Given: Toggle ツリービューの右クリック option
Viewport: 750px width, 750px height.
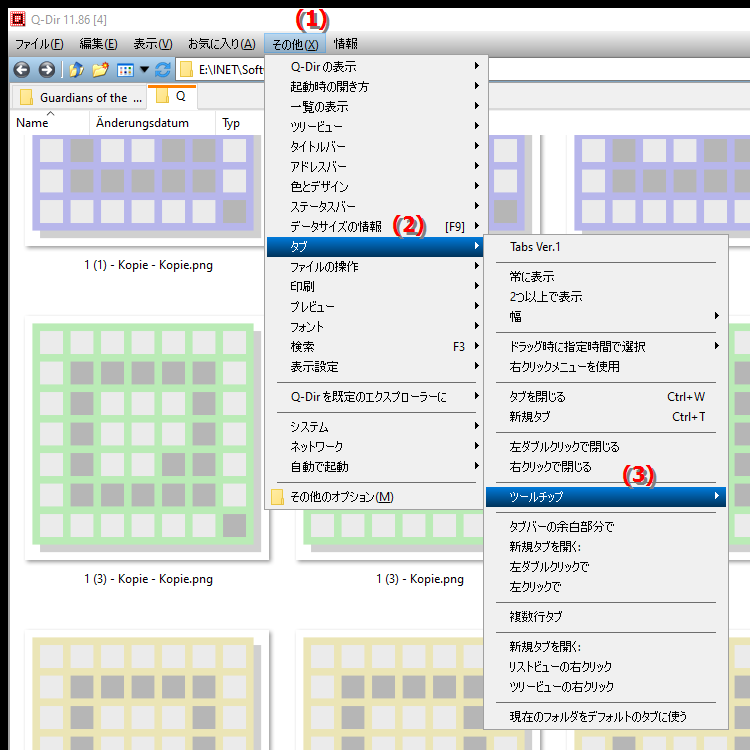Looking at the screenshot, I should tap(606, 686).
